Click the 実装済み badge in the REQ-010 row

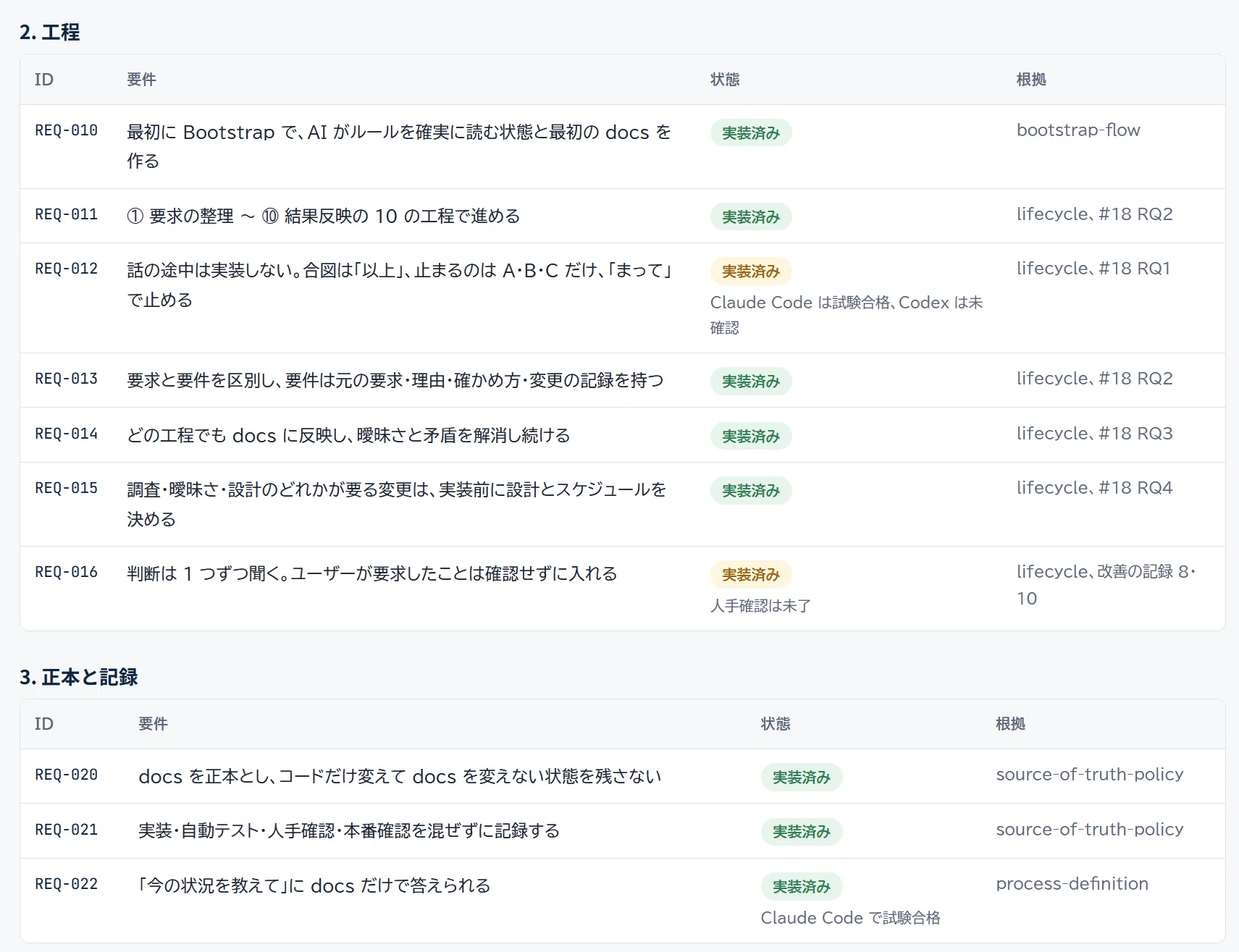tap(751, 133)
